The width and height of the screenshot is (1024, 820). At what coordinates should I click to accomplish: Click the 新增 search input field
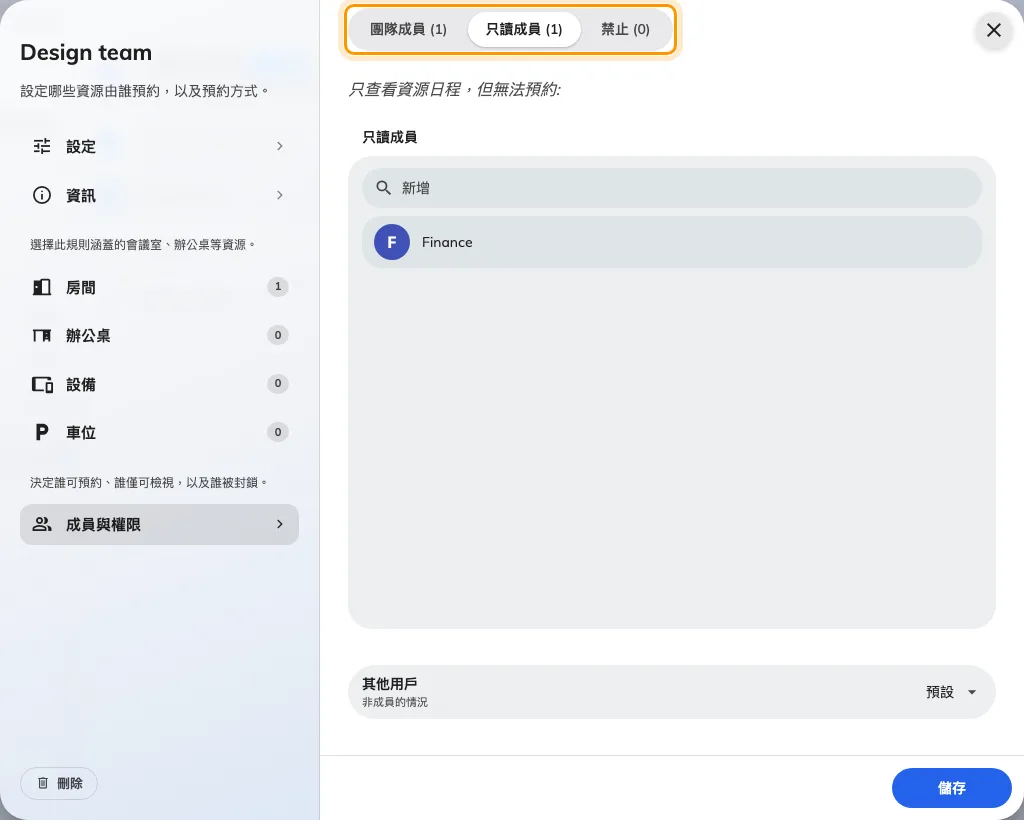[672, 188]
